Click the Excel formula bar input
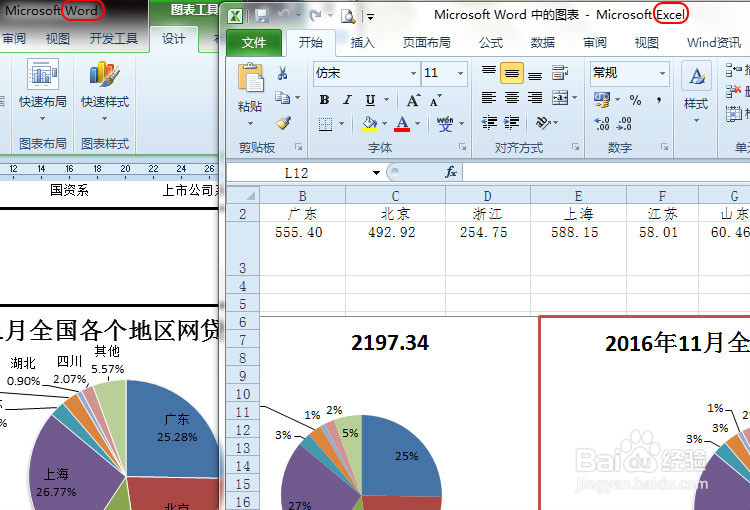Screen dimensions: 750x510 [x=607, y=172]
